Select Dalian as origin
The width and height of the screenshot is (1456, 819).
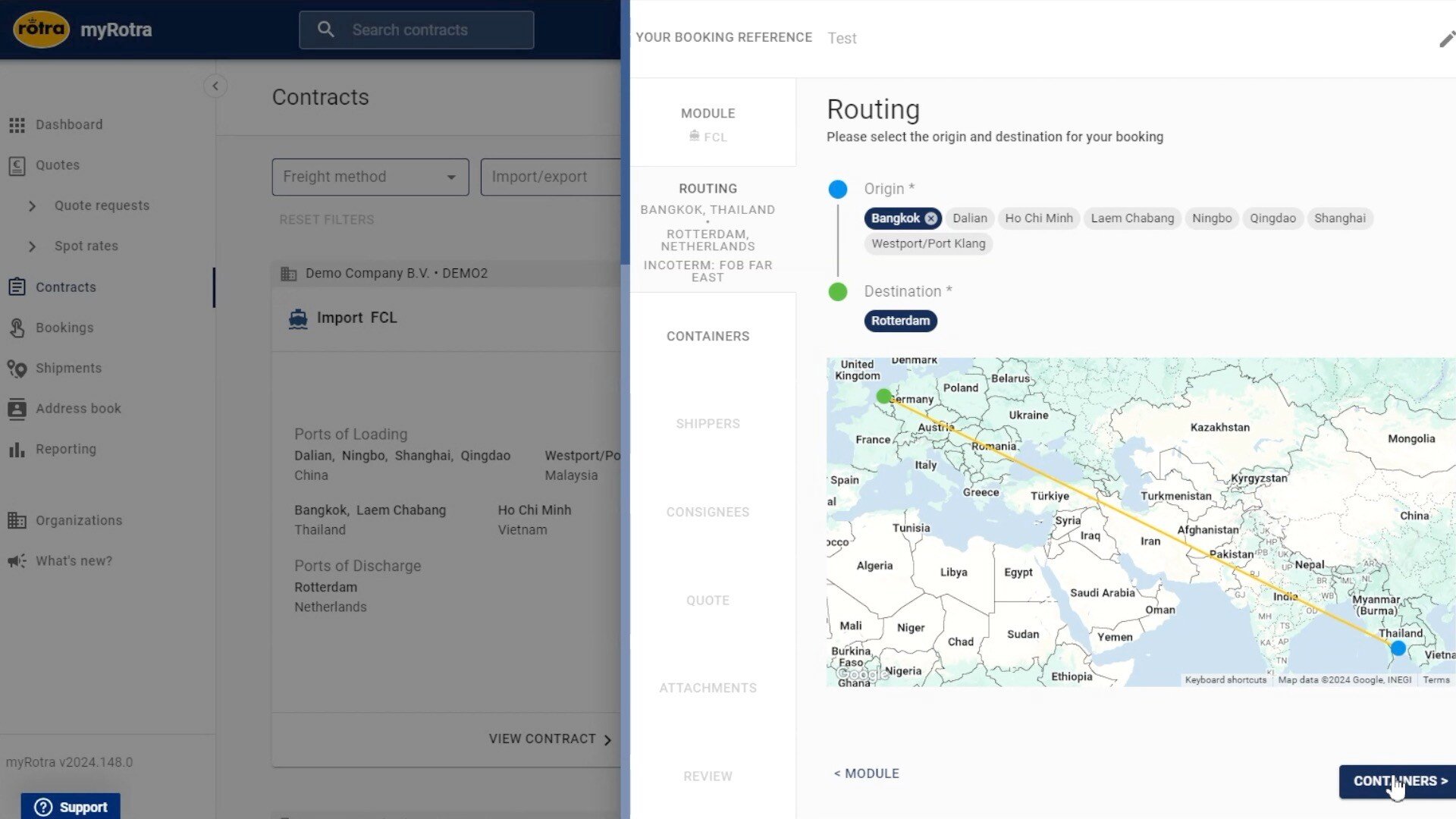[969, 218]
